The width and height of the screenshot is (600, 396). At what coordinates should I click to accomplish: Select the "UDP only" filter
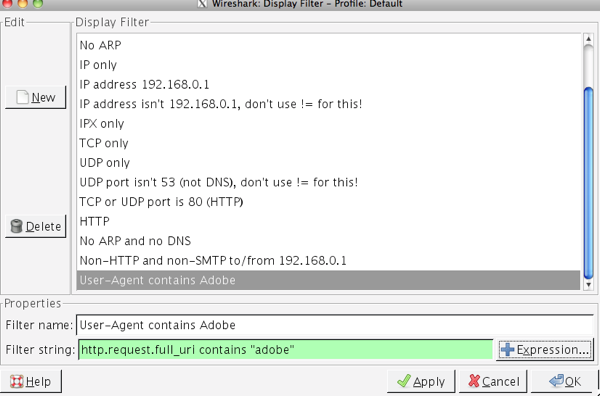click(x=328, y=163)
